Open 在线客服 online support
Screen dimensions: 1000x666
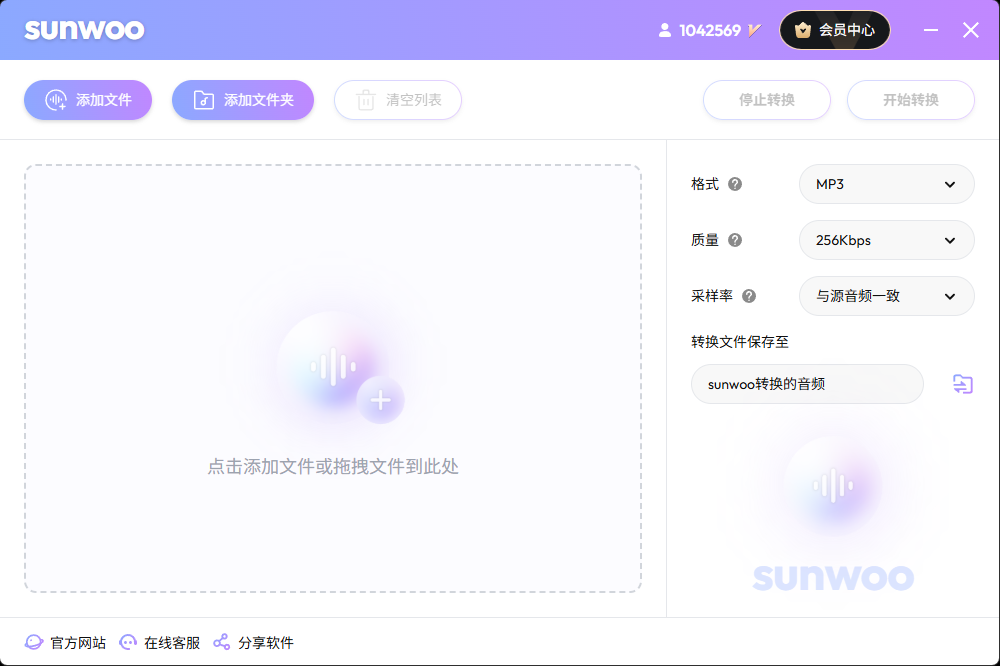tap(160, 643)
